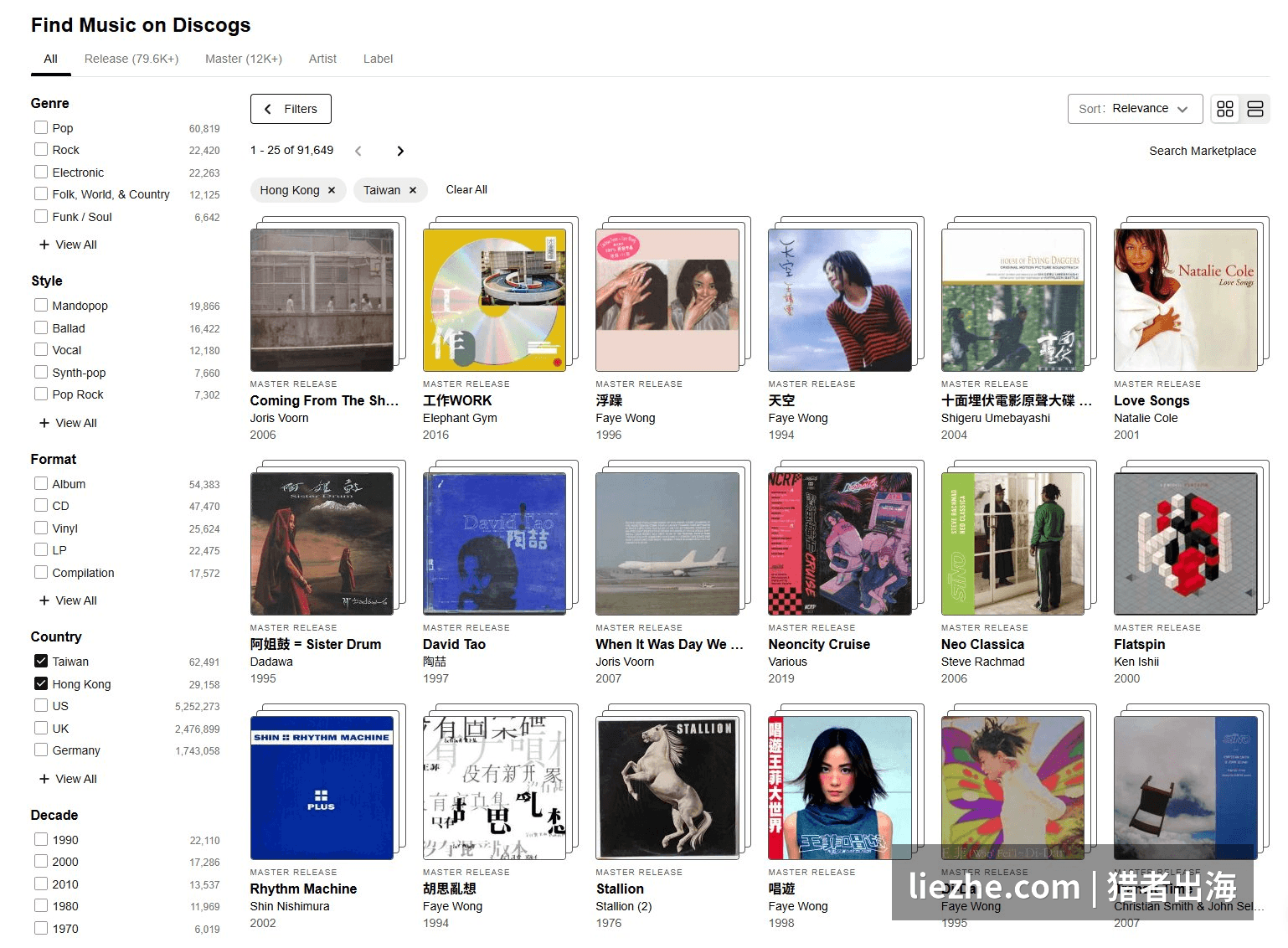Go to next results page arrow
The width and height of the screenshot is (1288, 948).
click(400, 151)
